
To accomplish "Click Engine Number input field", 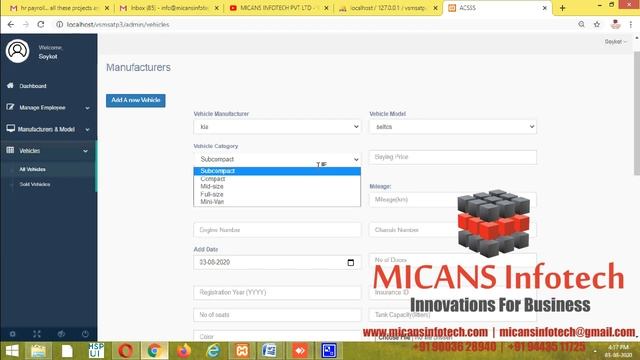I will click(x=277, y=230).
